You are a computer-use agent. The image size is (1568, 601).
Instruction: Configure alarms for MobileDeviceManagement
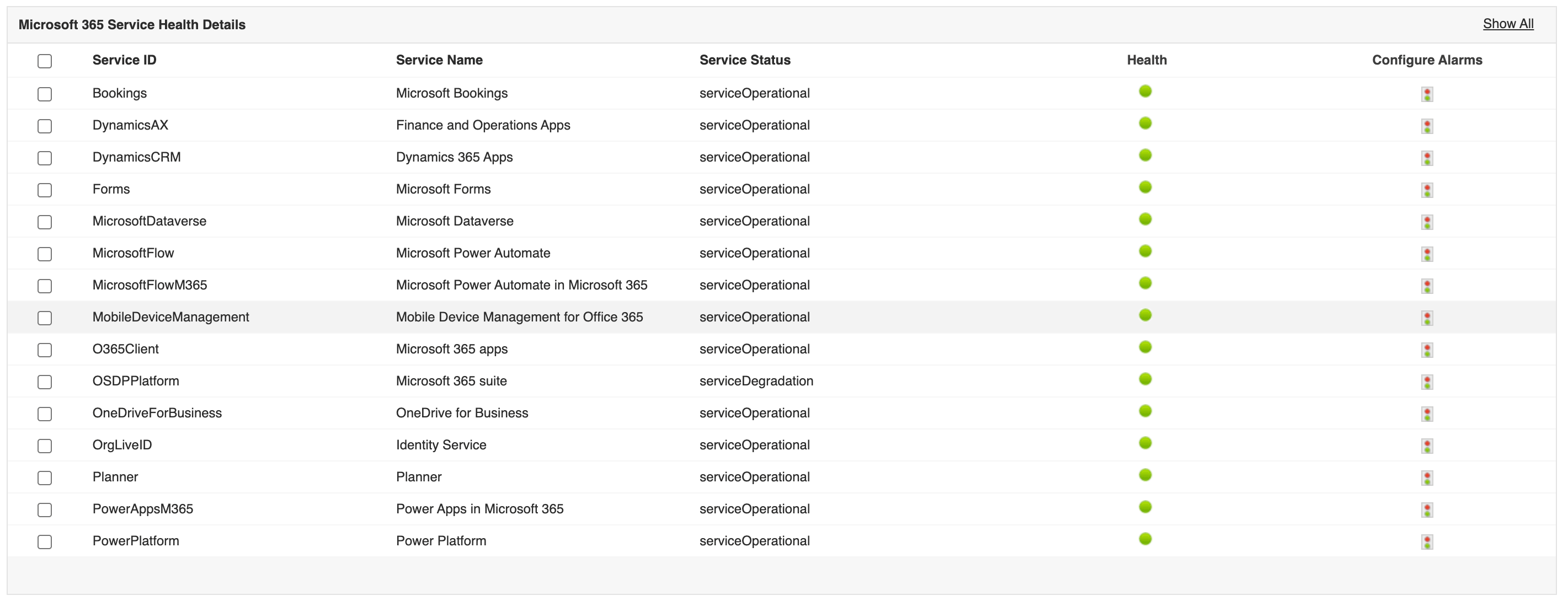[1427, 318]
